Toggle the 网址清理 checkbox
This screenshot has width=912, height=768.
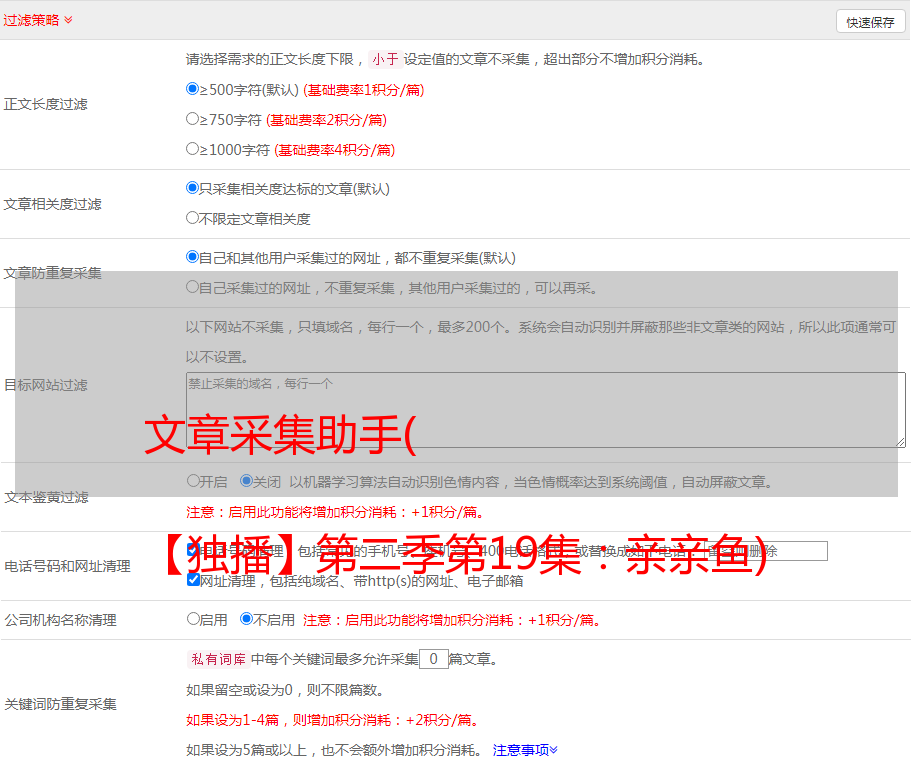coord(194,579)
